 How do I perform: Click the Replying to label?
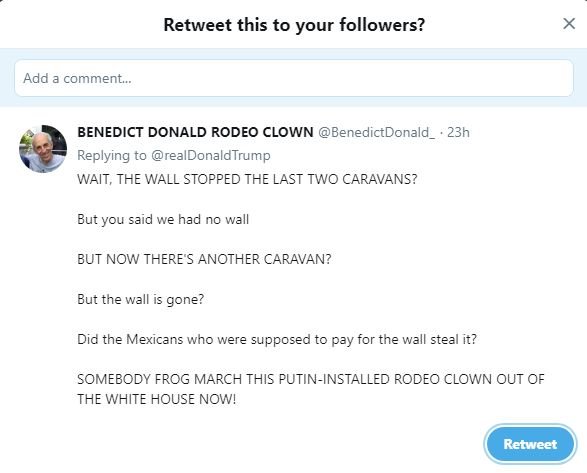pos(112,155)
